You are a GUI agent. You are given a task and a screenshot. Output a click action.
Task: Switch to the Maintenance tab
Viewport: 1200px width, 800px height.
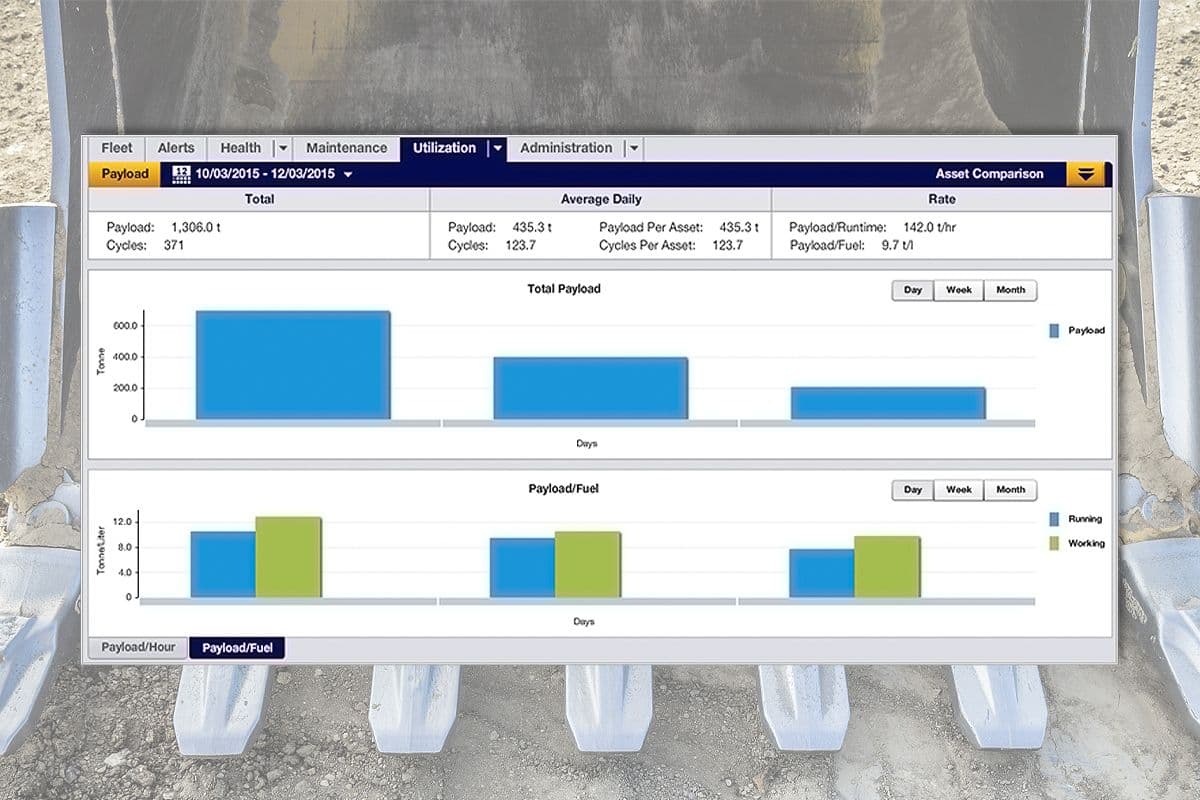[346, 147]
